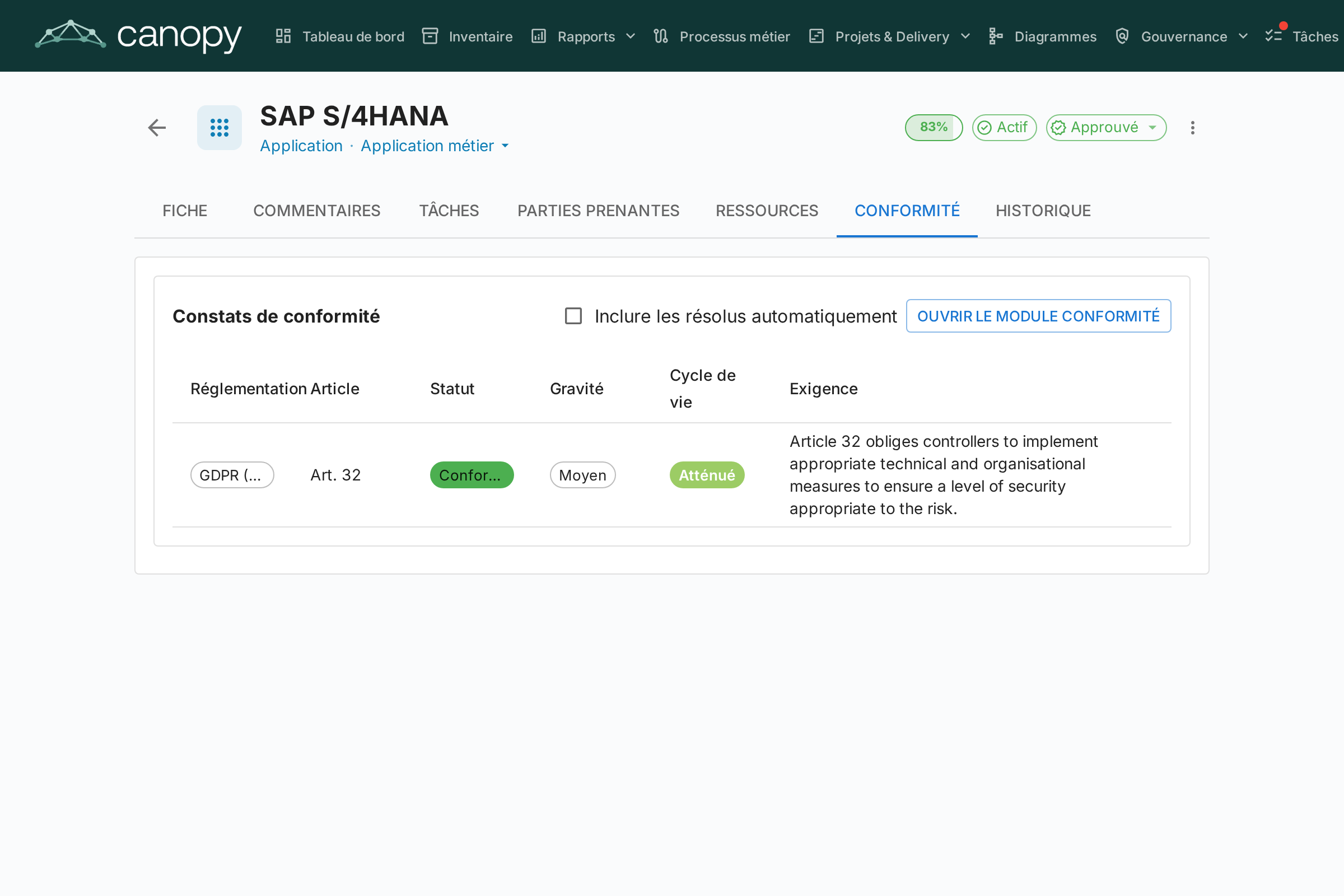The width and height of the screenshot is (1344, 896).
Task: Switch to the TÂCHES tab
Action: [x=449, y=211]
